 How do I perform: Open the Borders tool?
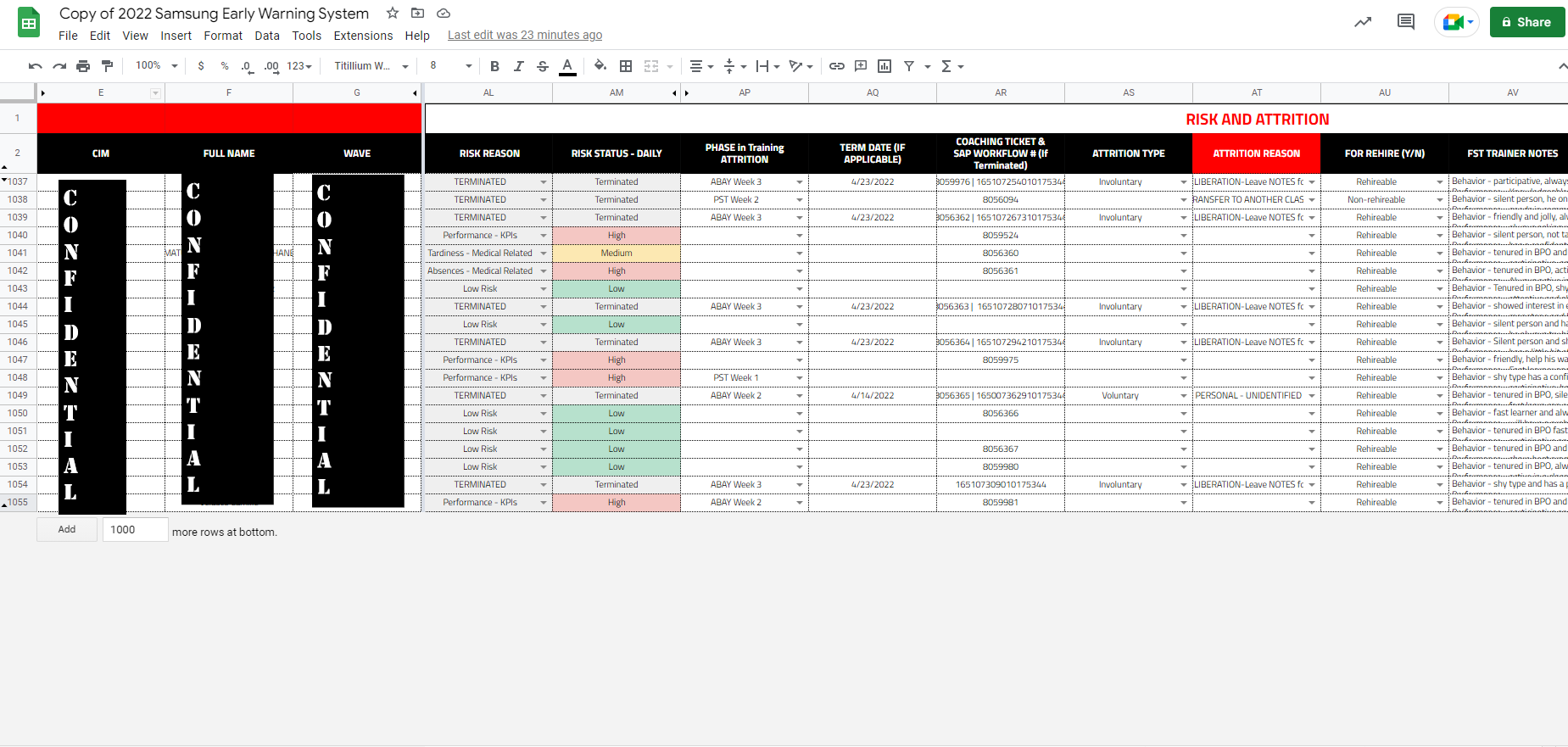(x=626, y=66)
